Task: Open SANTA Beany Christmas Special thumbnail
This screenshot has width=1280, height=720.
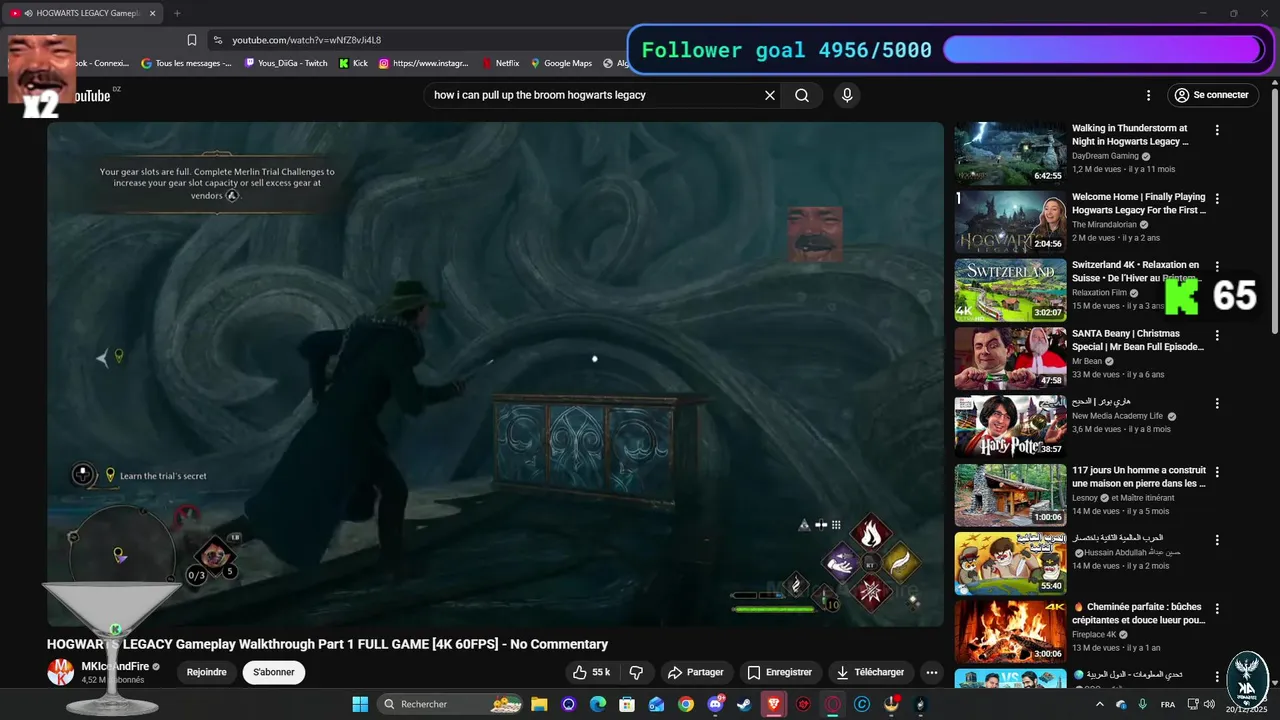Action: [1010, 358]
